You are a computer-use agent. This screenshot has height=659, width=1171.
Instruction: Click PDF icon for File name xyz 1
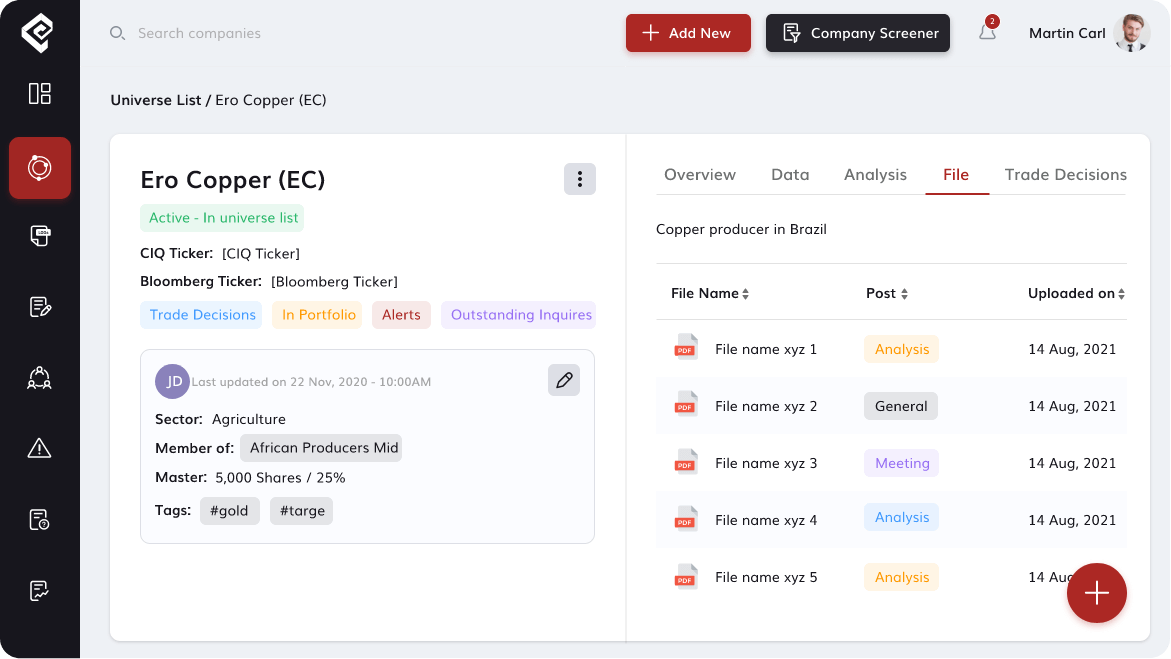pyautogui.click(x=686, y=347)
